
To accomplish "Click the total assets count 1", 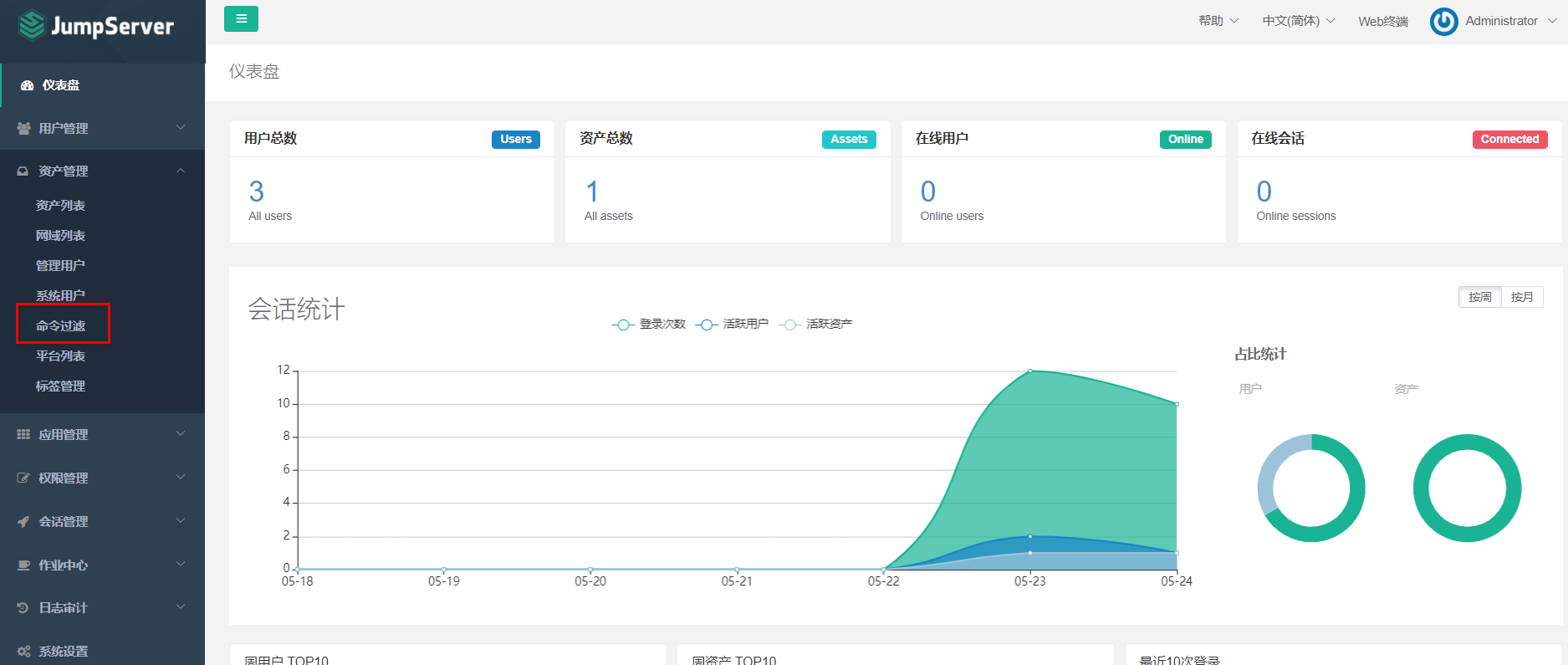I will pyautogui.click(x=592, y=192).
